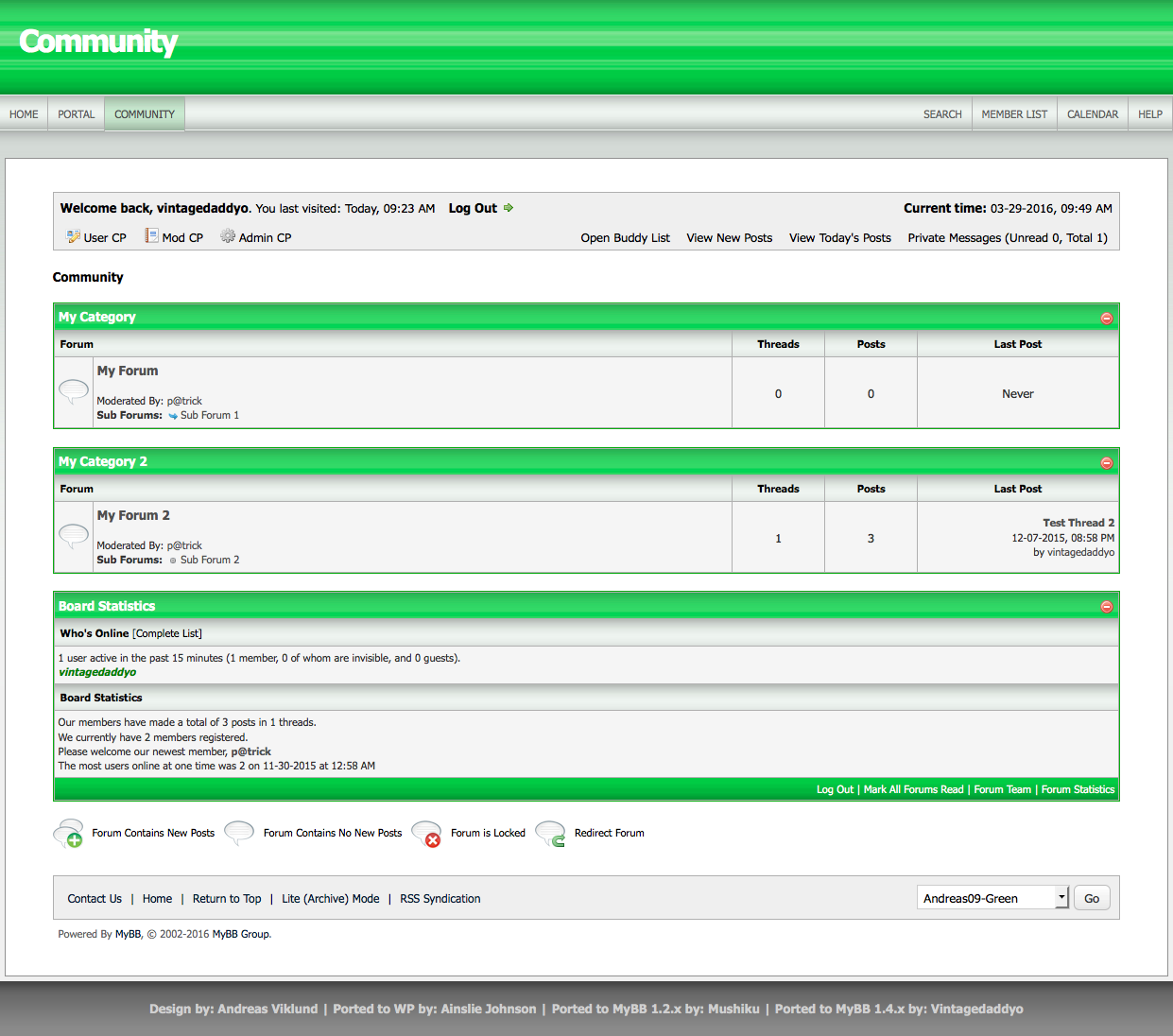
Task: Click the My Forum speech bubble icon
Action: [74, 390]
